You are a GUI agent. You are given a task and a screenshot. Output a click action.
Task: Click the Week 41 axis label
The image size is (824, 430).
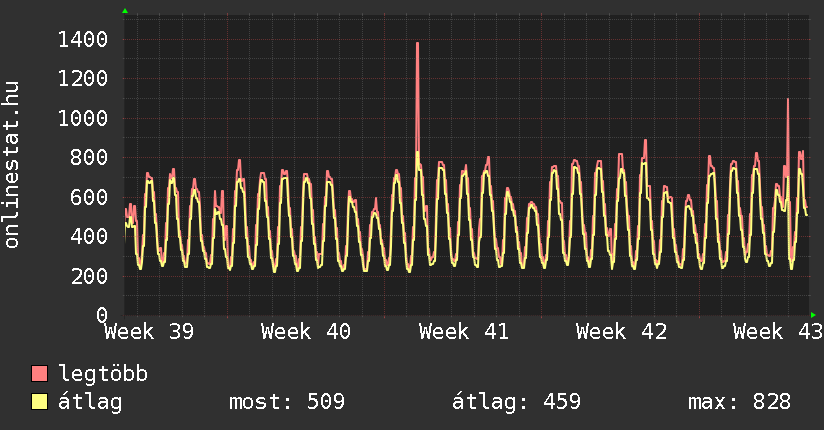464,332
